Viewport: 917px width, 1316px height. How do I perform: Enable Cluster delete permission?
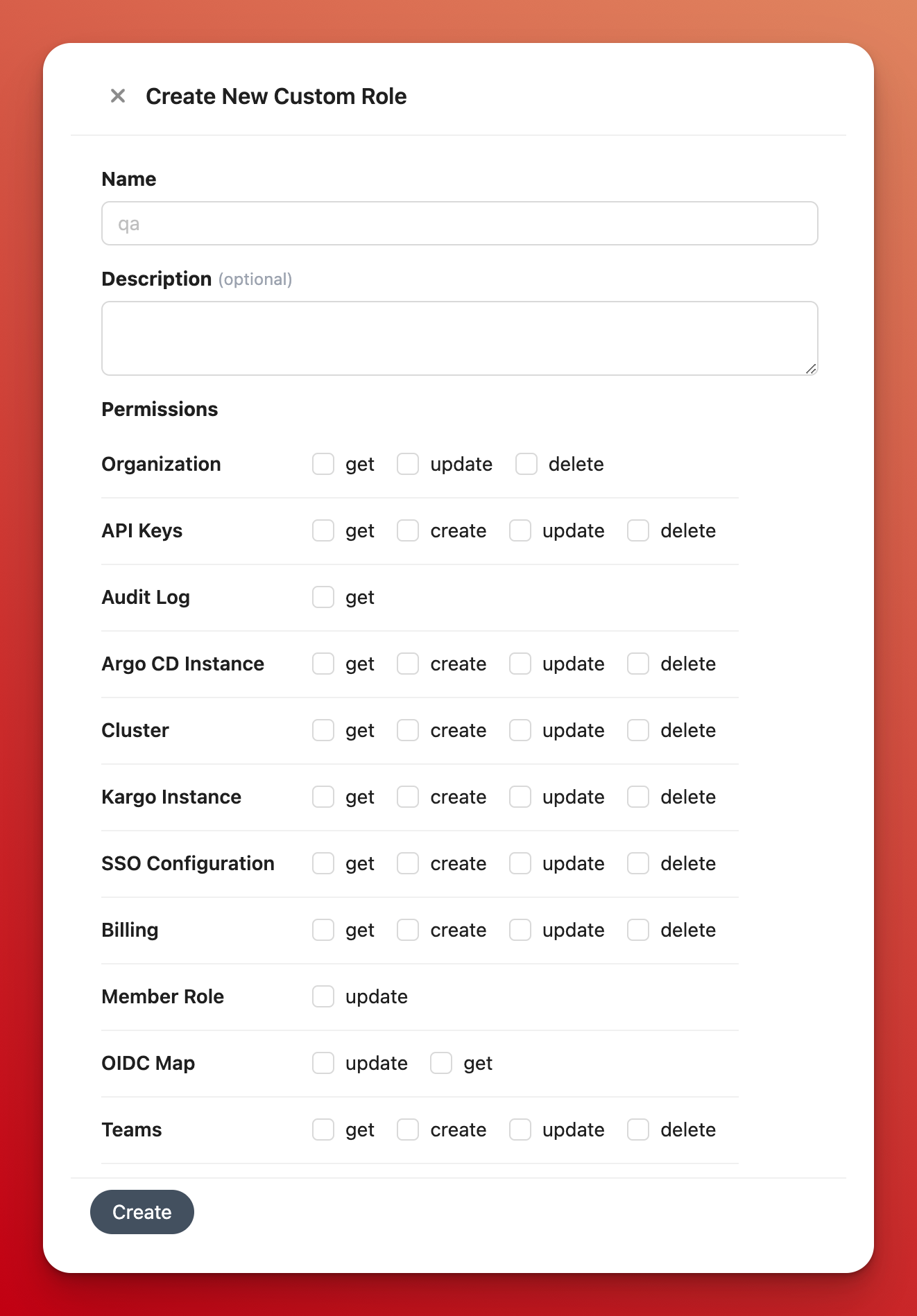coord(638,730)
